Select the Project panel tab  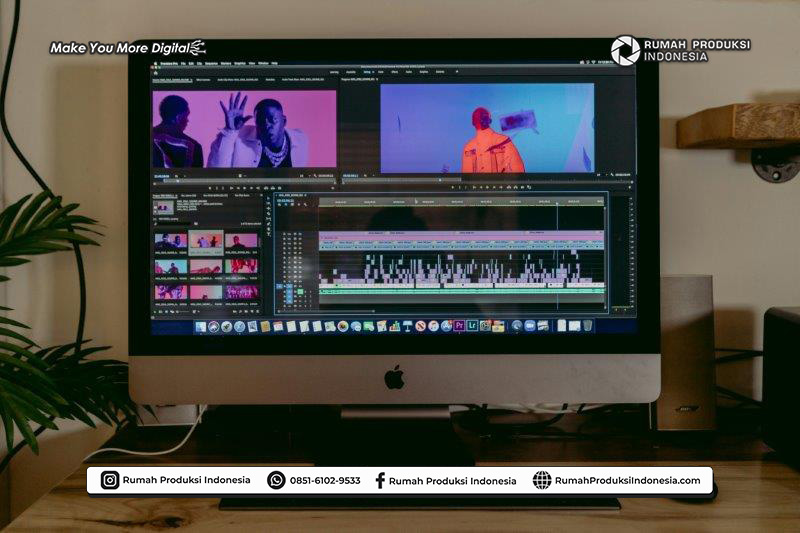(x=163, y=194)
